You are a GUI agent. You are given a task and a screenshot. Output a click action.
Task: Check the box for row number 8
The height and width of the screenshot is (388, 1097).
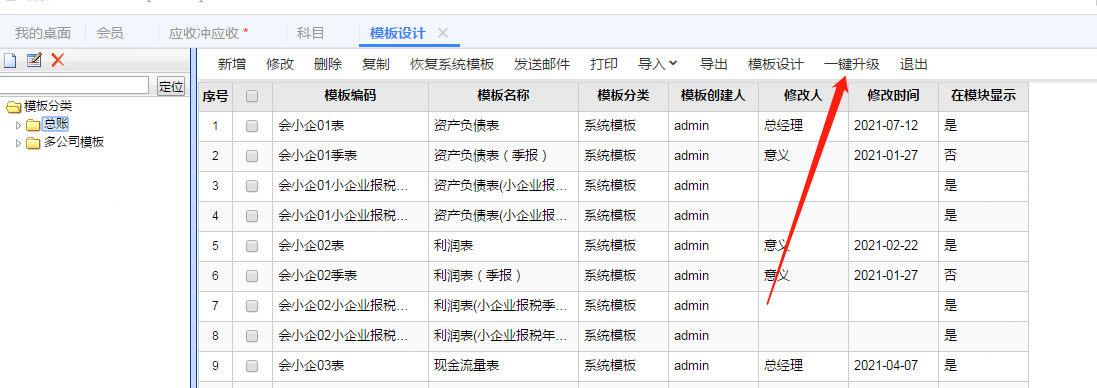point(252,336)
